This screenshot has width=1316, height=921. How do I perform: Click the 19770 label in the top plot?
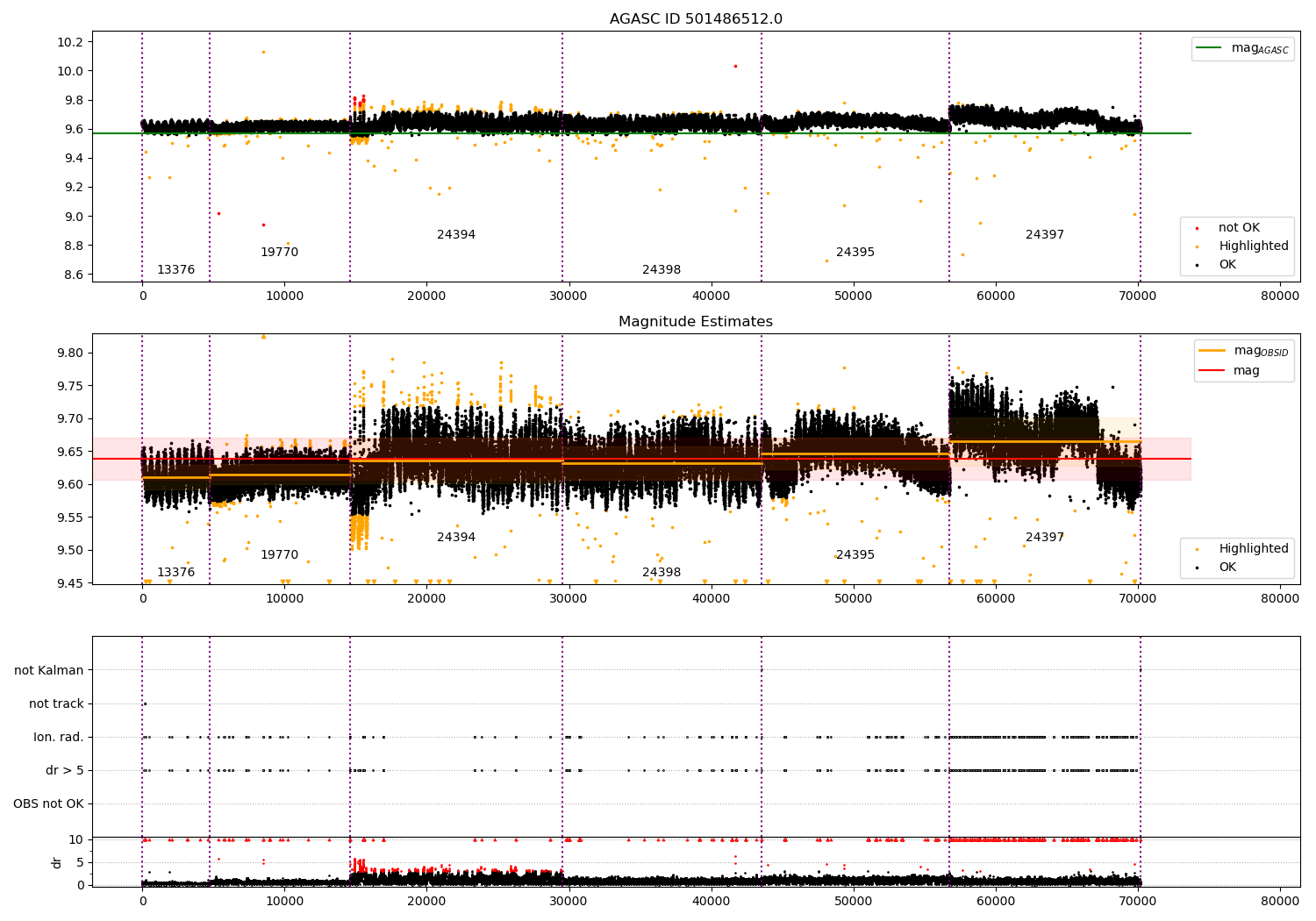point(279,253)
